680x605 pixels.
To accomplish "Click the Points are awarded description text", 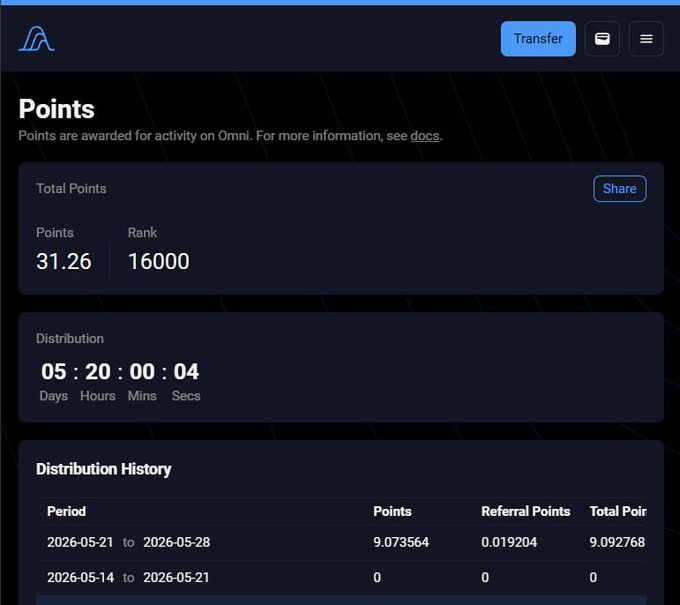I will [x=230, y=136].
